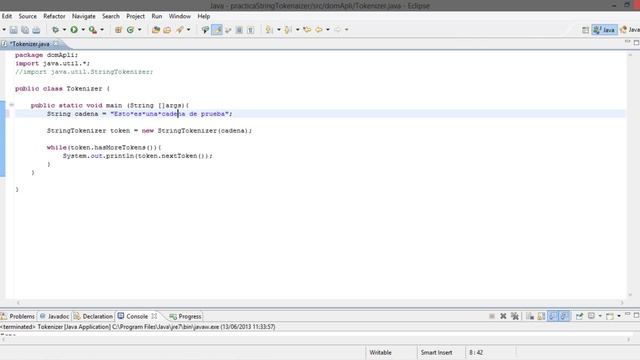Open Next Annotation dropdown arrow

coord(278,30)
